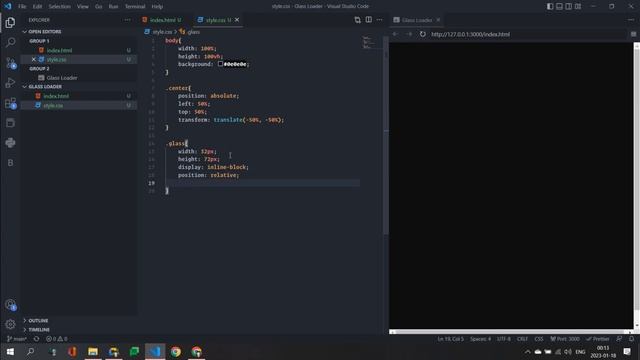Open Windows taskbar search

31,351
